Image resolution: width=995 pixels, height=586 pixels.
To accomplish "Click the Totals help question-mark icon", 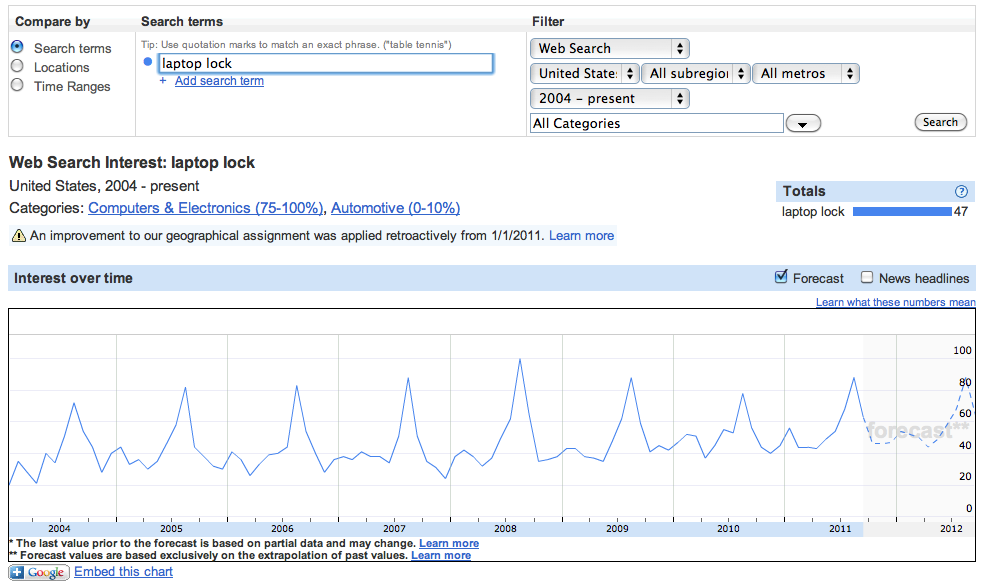I will pos(961,191).
